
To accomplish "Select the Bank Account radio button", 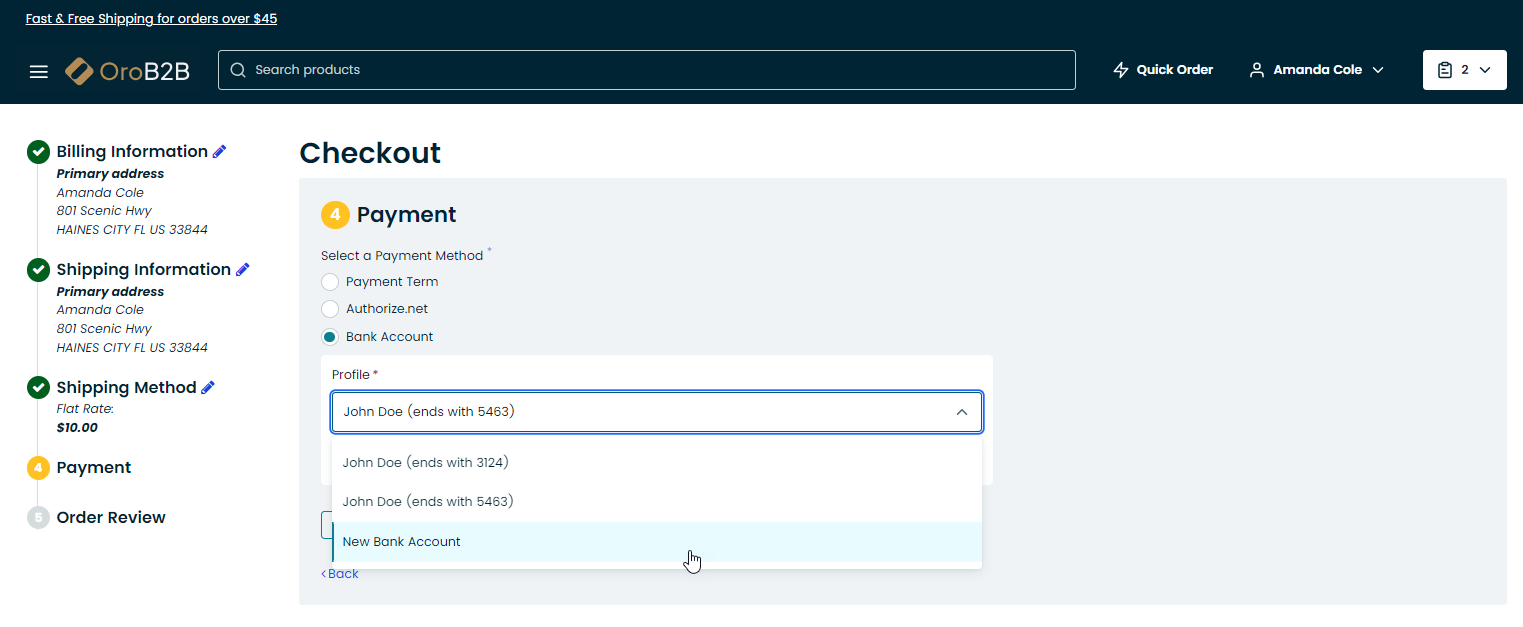I will (x=330, y=337).
